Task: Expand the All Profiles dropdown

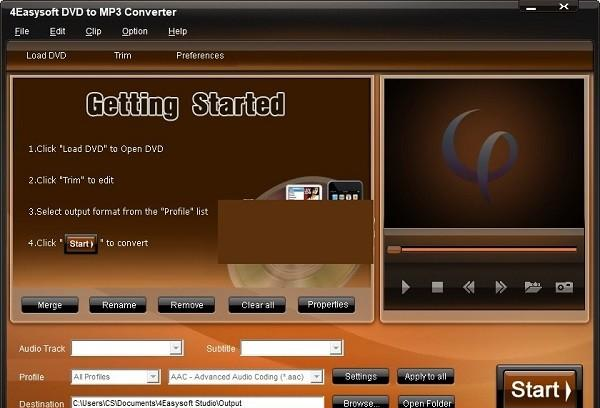Action: (x=153, y=377)
